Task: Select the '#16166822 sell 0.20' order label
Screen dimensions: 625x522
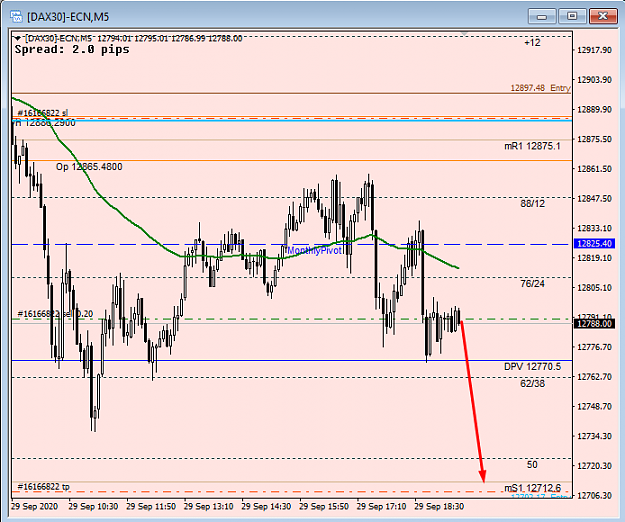Action: click(55, 314)
